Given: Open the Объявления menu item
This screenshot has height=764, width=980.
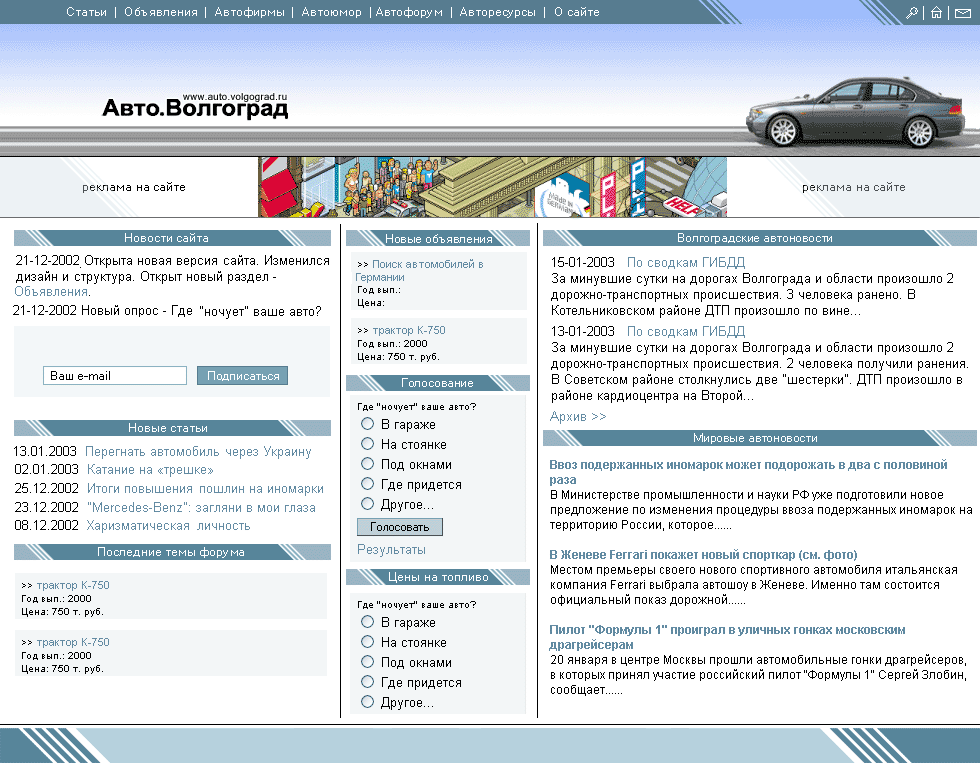Looking at the screenshot, I should coord(161,12).
